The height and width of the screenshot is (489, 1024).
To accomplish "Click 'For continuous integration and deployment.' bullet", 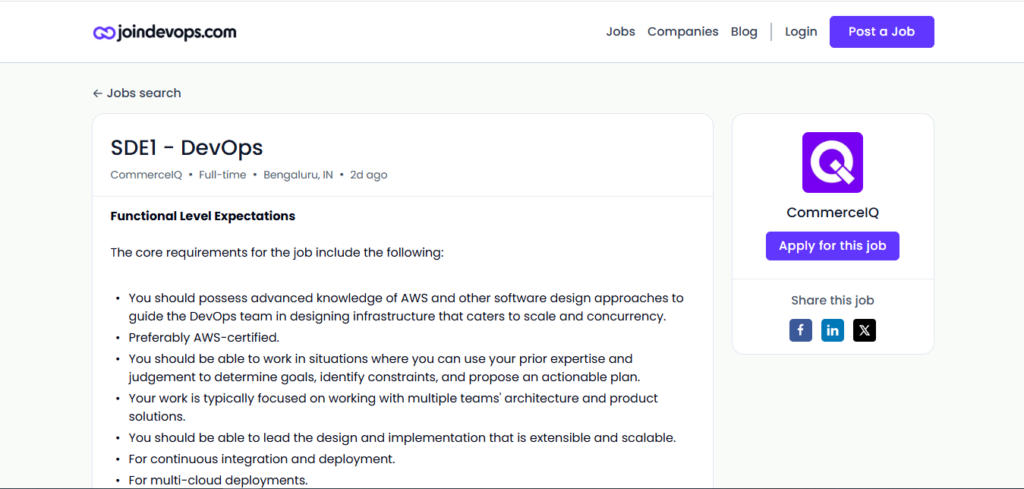I will (x=262, y=458).
